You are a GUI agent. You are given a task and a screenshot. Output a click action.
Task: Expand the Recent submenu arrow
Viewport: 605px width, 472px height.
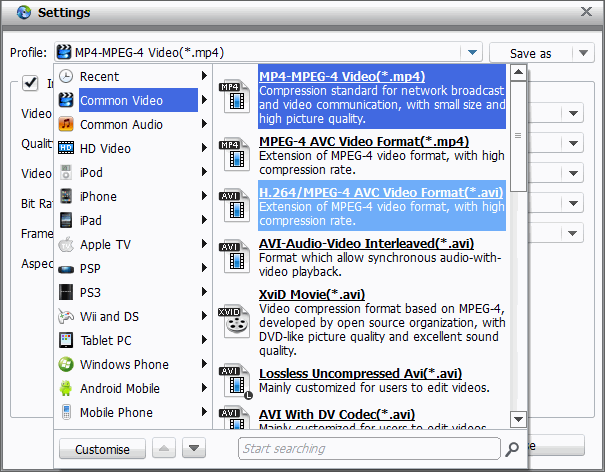click(204, 76)
